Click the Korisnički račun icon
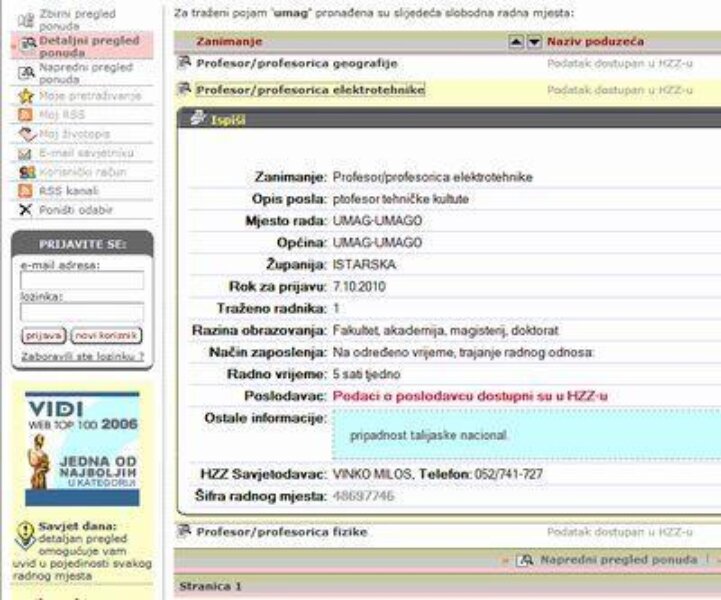 pyautogui.click(x=27, y=172)
